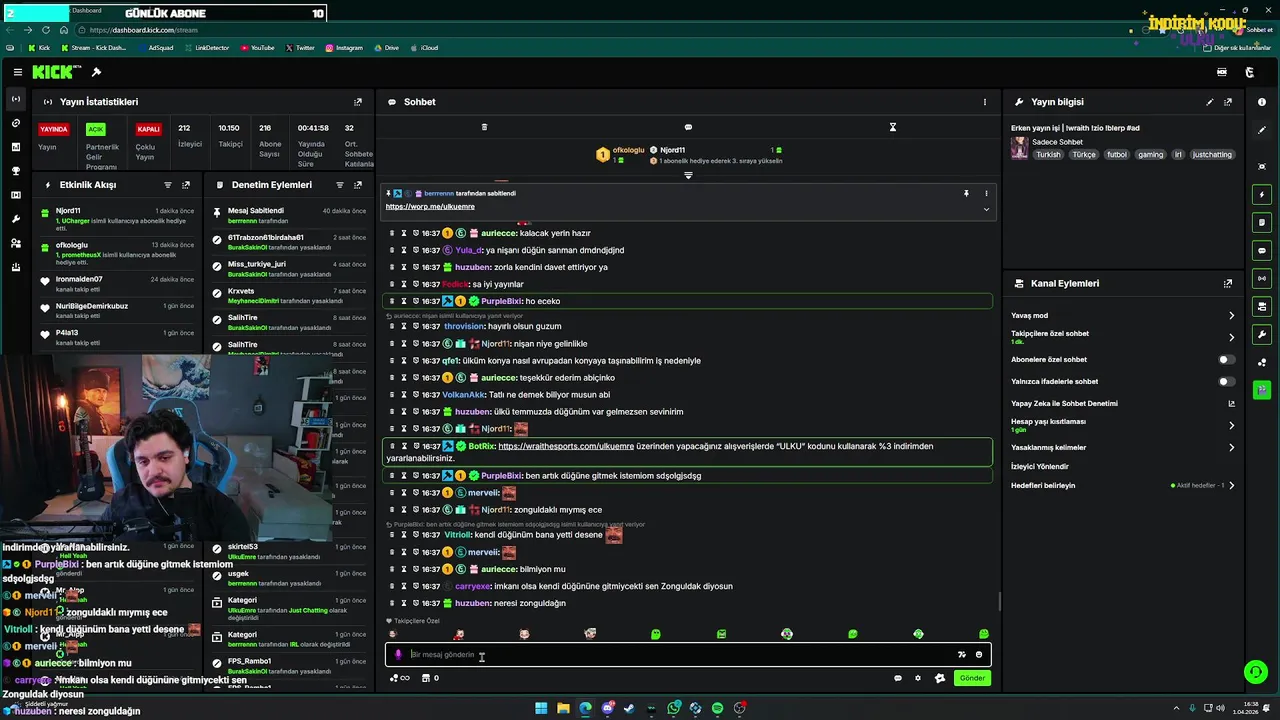Open the hamburger menu beside the Kick logo

pyautogui.click(x=18, y=72)
